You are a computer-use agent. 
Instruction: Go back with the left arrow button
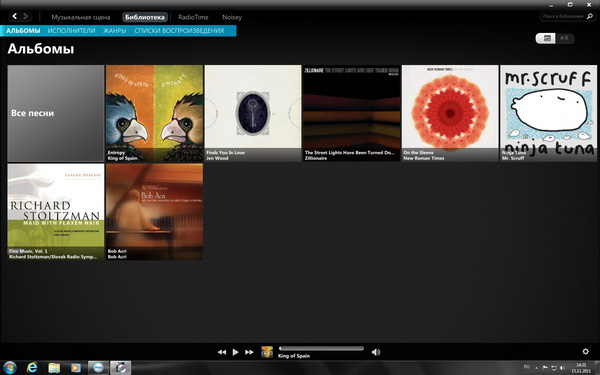tap(15, 16)
